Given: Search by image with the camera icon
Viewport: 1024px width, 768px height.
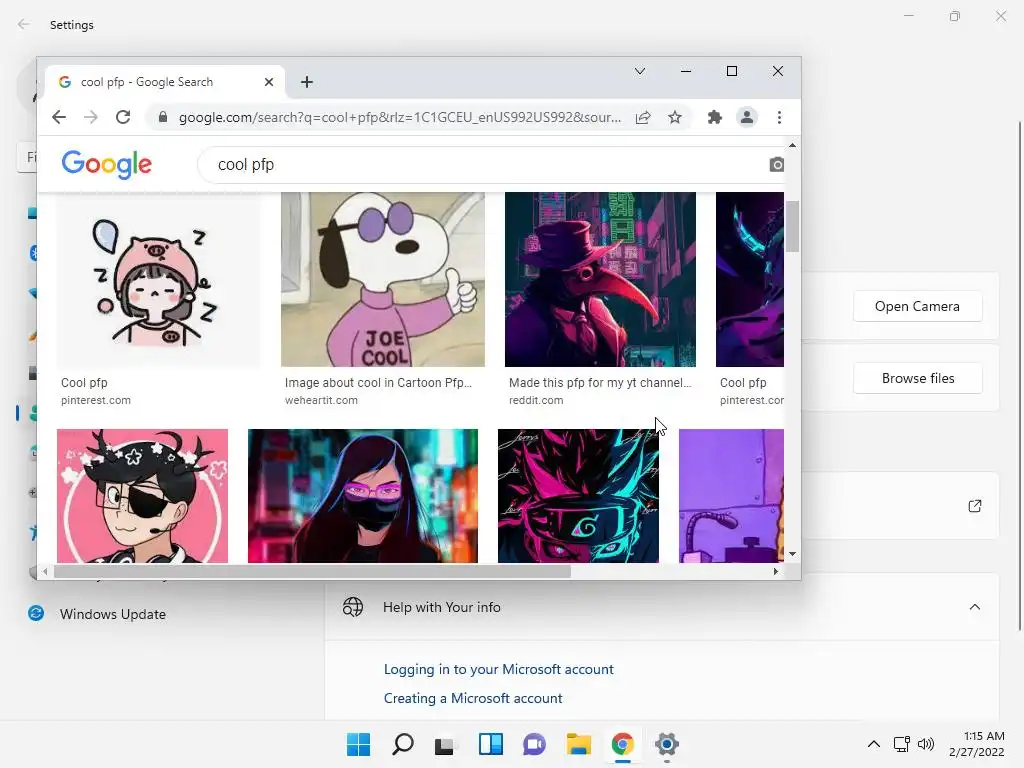Looking at the screenshot, I should (x=776, y=165).
